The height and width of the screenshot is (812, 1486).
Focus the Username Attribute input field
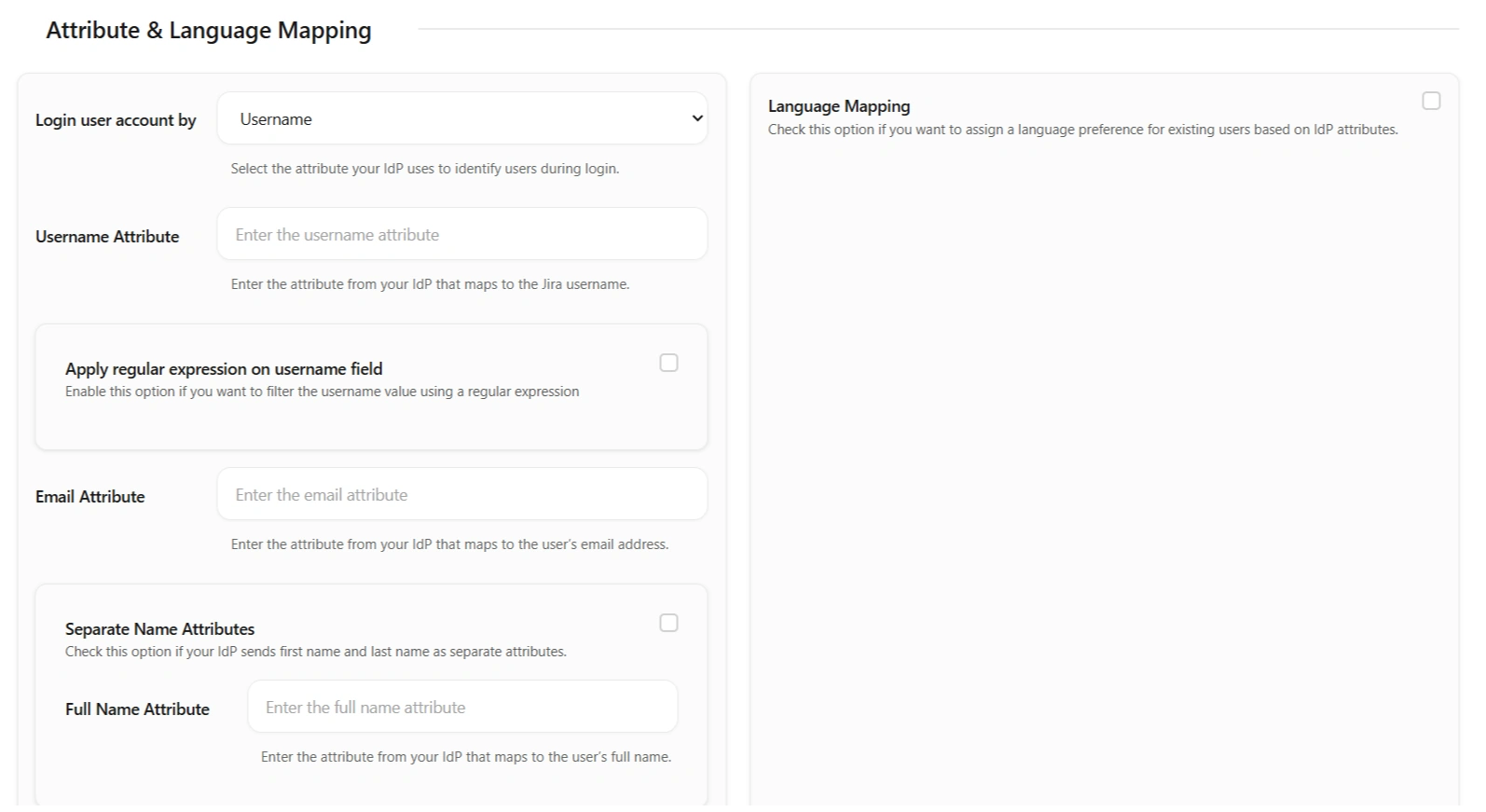pyautogui.click(x=461, y=234)
